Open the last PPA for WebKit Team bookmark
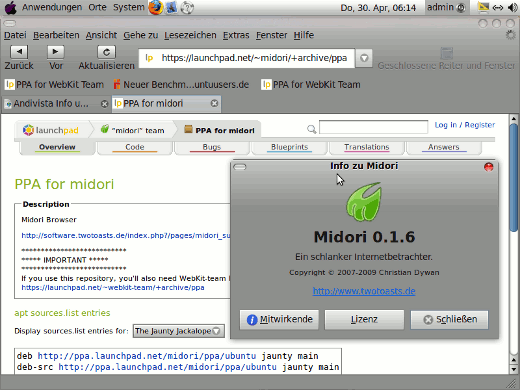The width and height of the screenshot is (520, 390). (311, 85)
